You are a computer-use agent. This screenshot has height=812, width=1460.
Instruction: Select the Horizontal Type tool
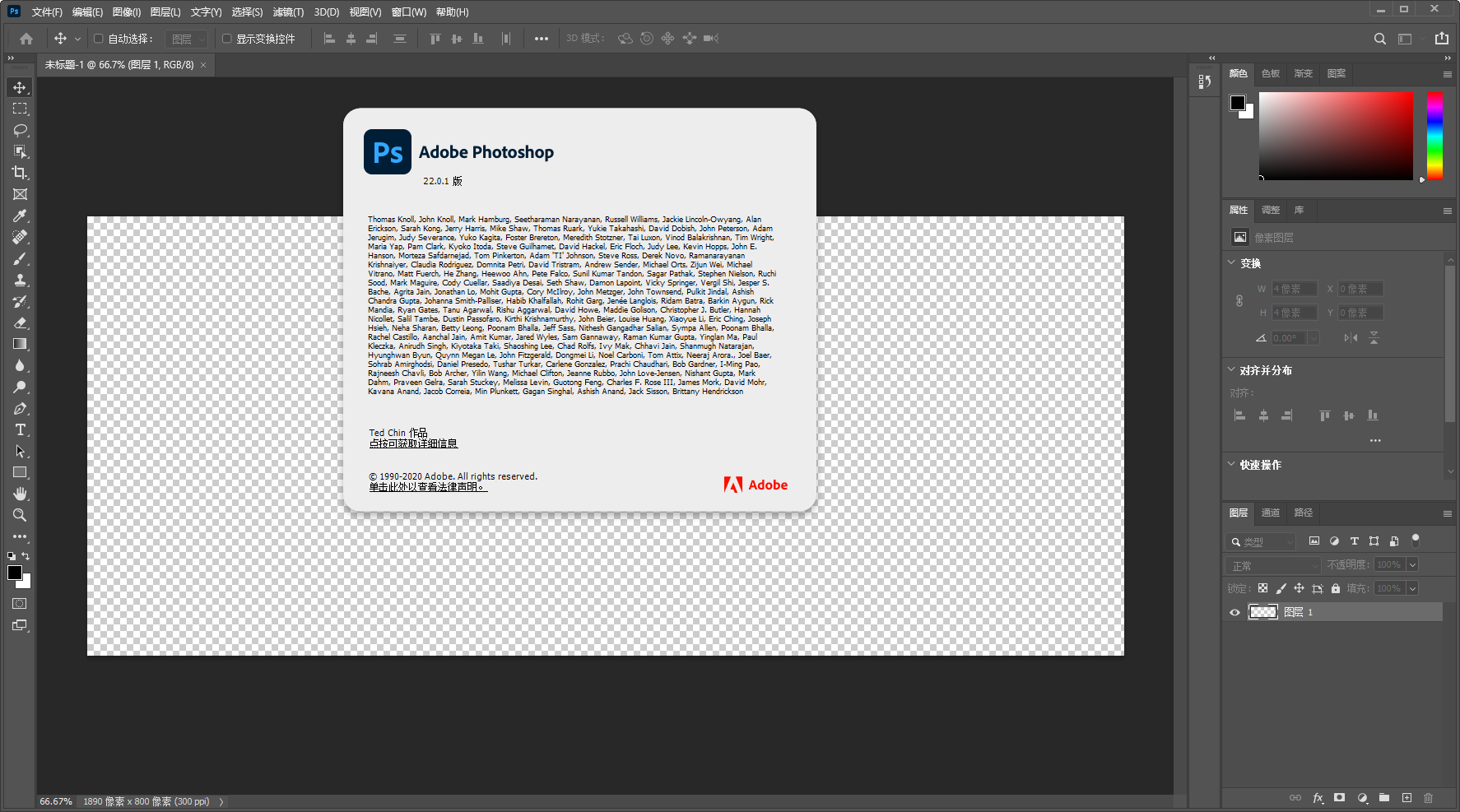click(20, 429)
